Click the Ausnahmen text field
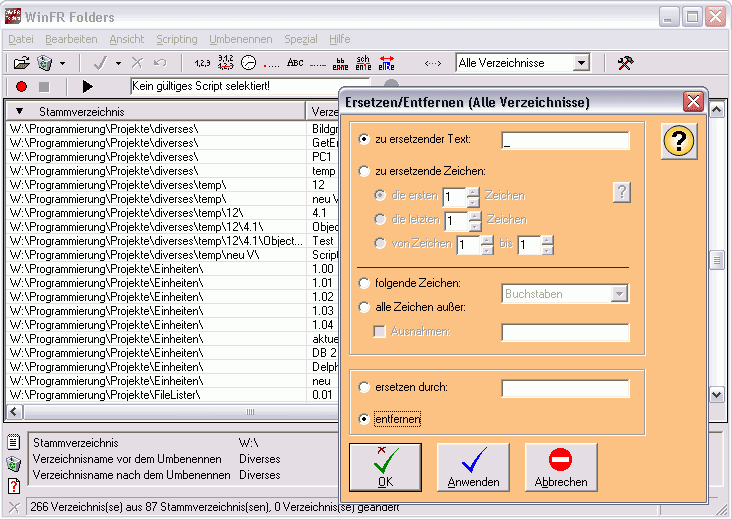The height and width of the screenshot is (520, 732). [x=565, y=332]
